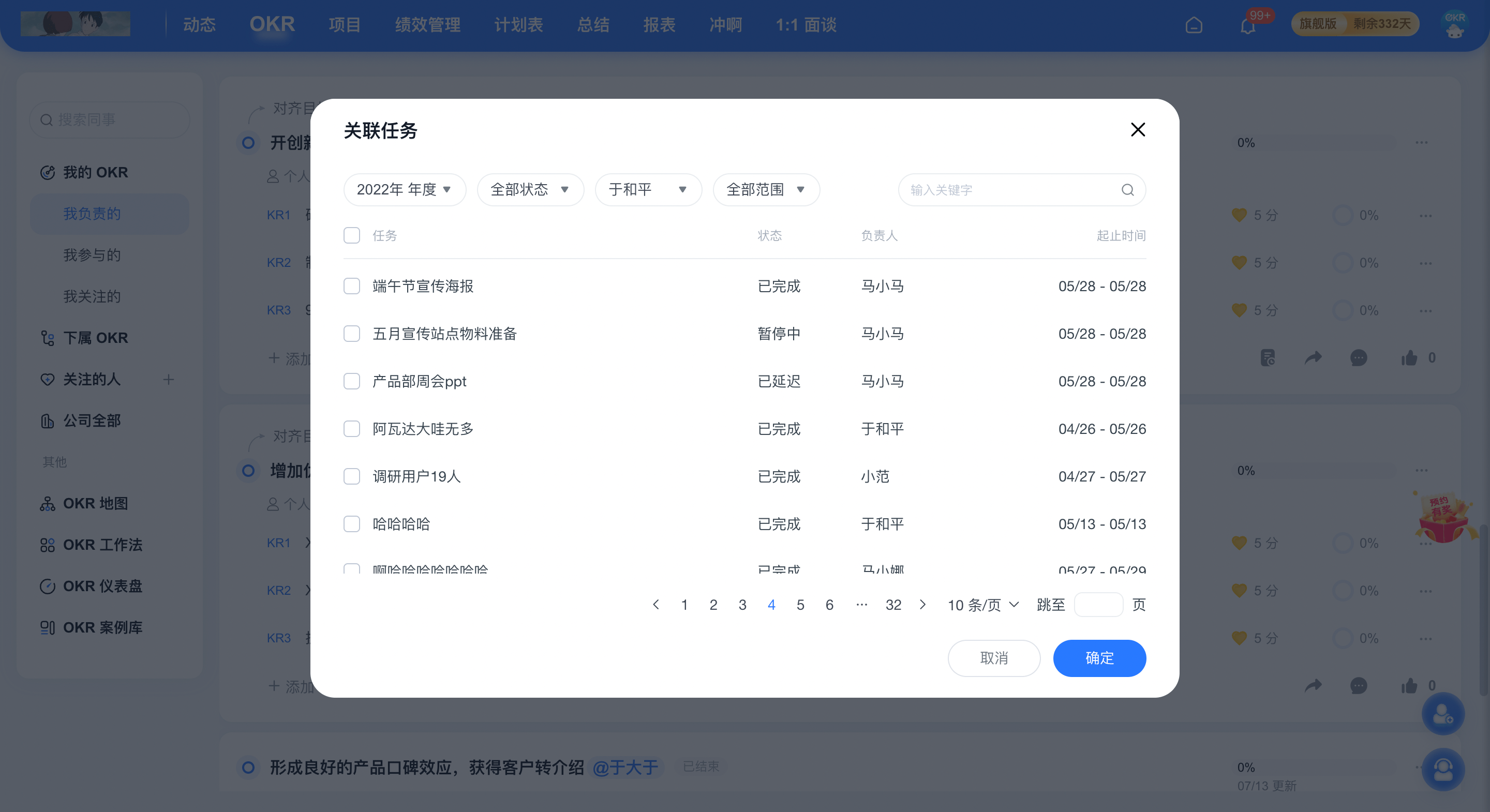Go to previous page arrow
This screenshot has height=812, width=1490.
[x=655, y=605]
